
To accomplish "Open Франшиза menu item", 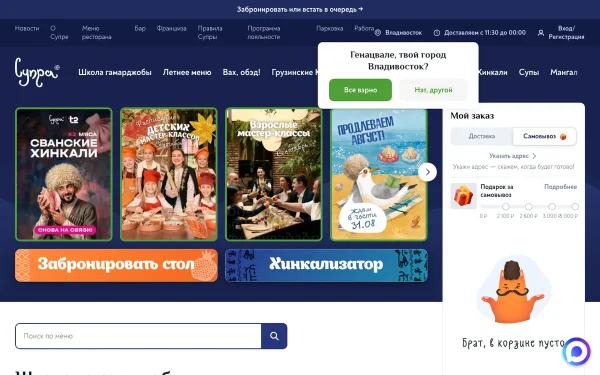I will 171,28.
